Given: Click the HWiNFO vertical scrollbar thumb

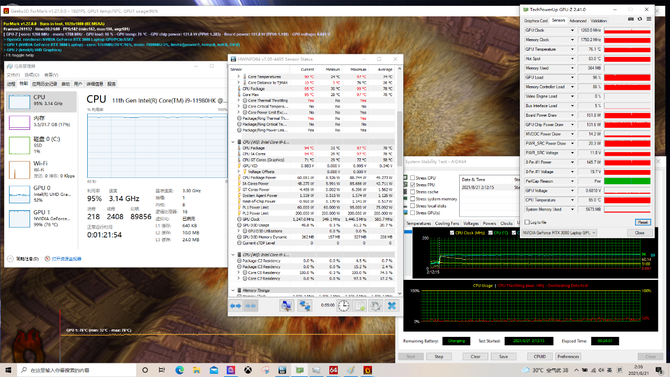Looking at the screenshot, I should coord(400,138).
